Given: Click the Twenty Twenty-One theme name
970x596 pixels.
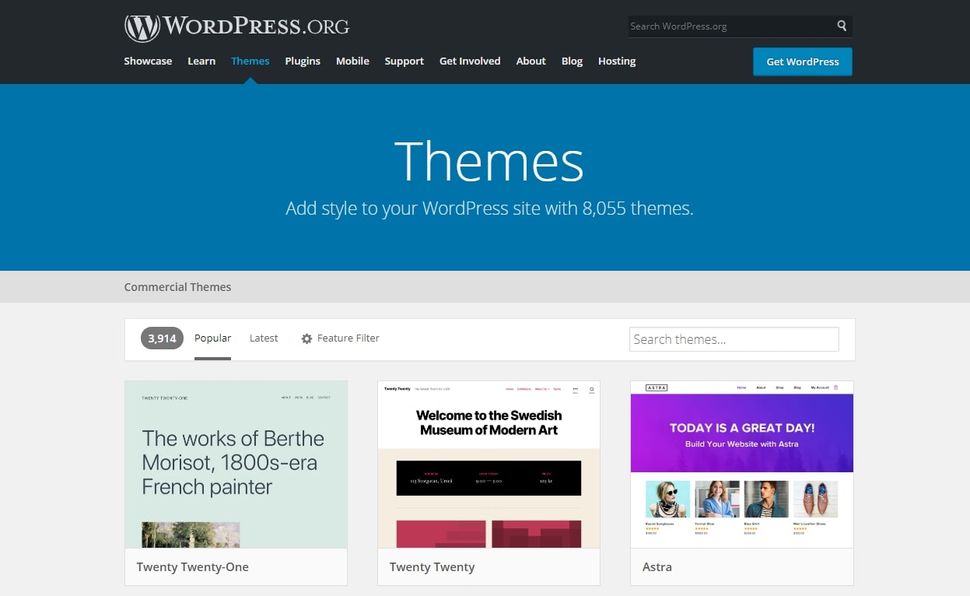Looking at the screenshot, I should [192, 567].
